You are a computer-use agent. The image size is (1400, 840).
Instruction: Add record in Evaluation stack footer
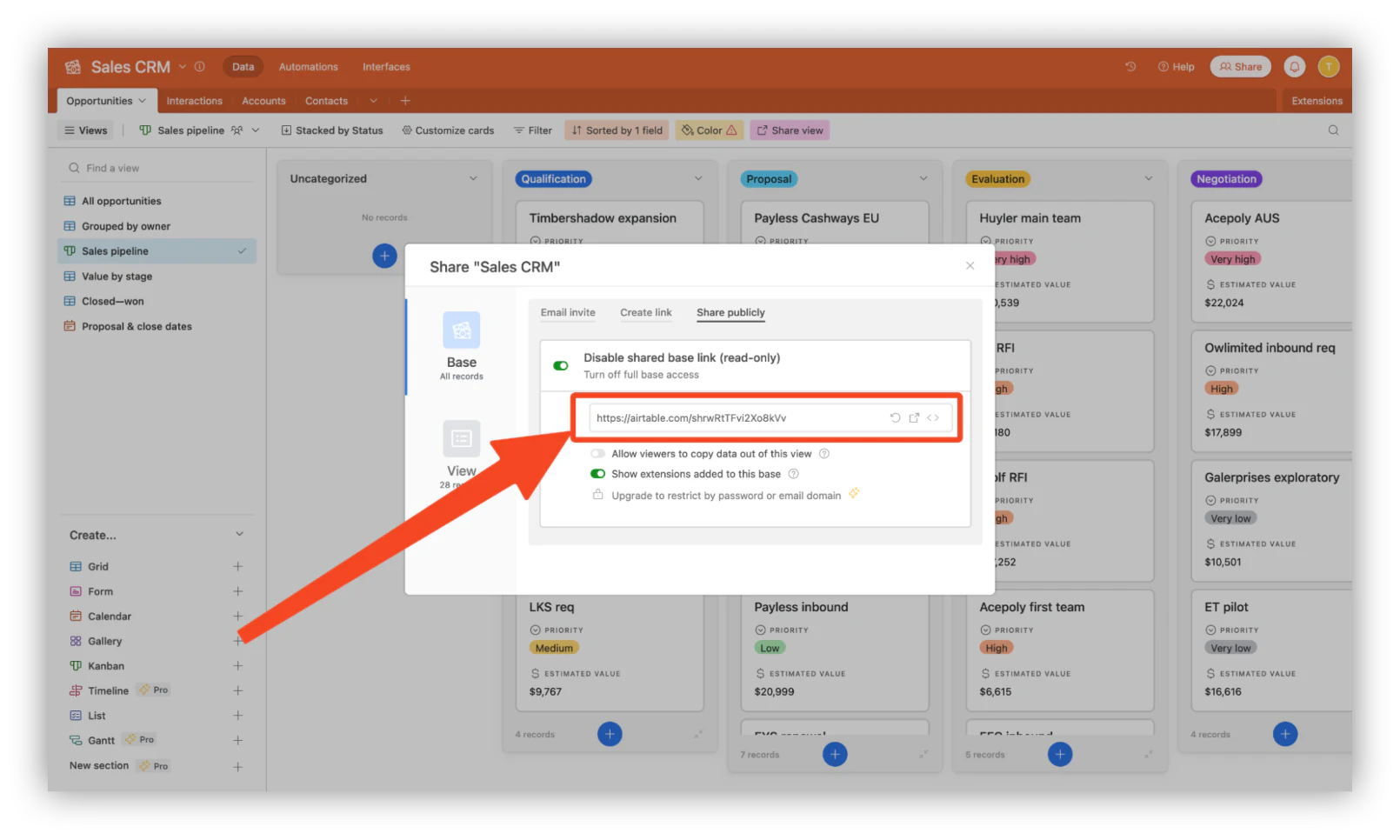click(1059, 755)
